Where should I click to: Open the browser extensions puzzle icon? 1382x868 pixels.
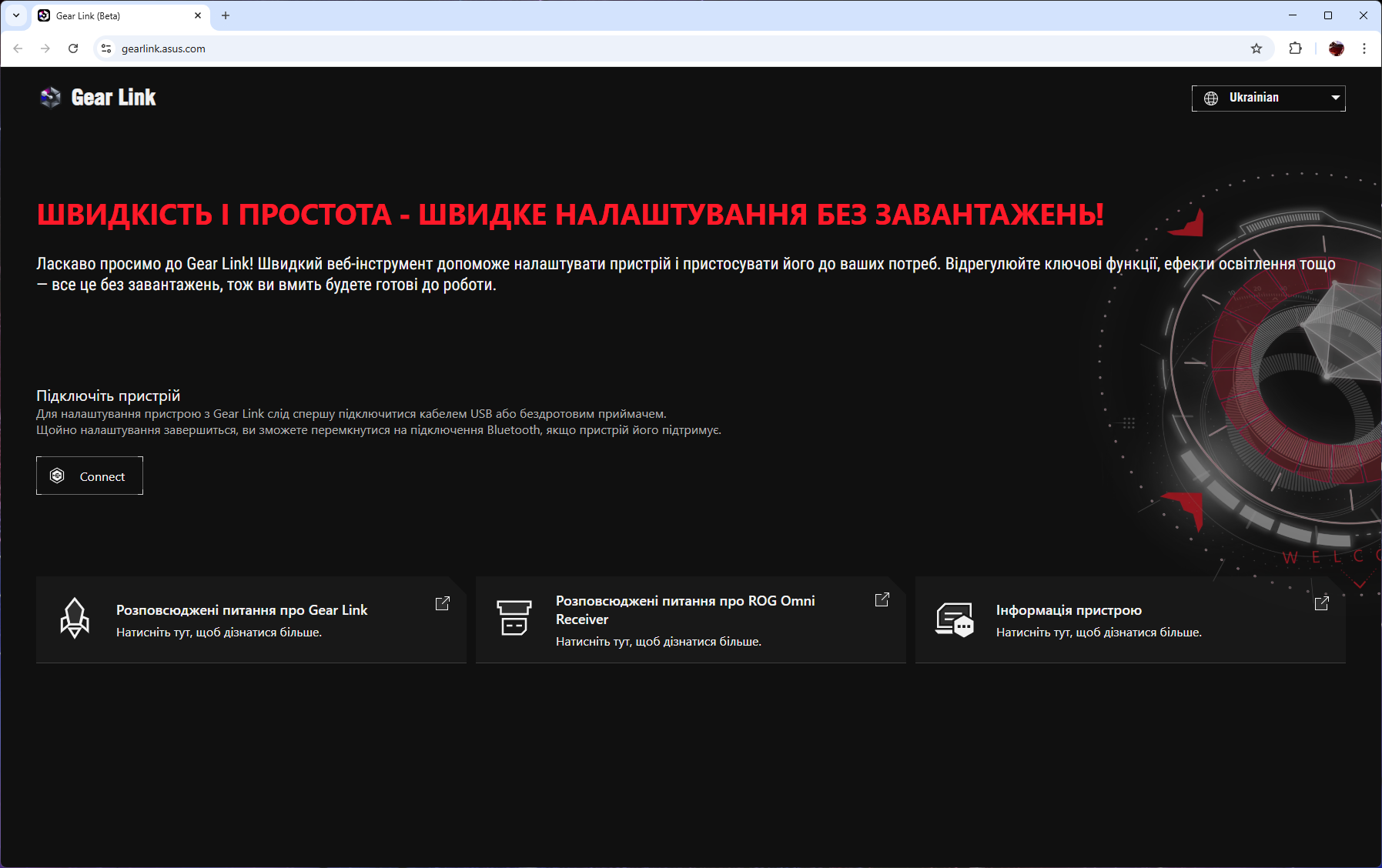(1296, 48)
